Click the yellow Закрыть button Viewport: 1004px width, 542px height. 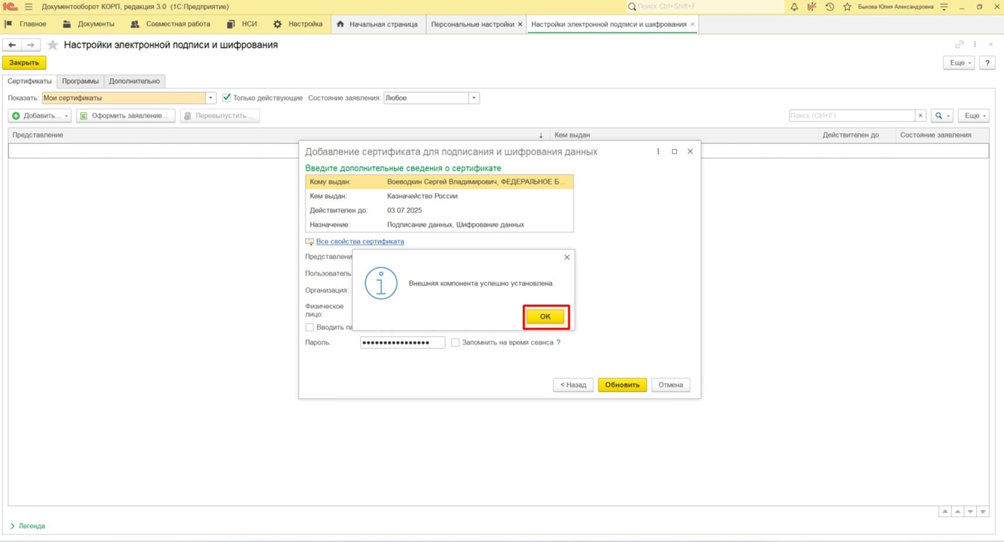pyautogui.click(x=24, y=63)
